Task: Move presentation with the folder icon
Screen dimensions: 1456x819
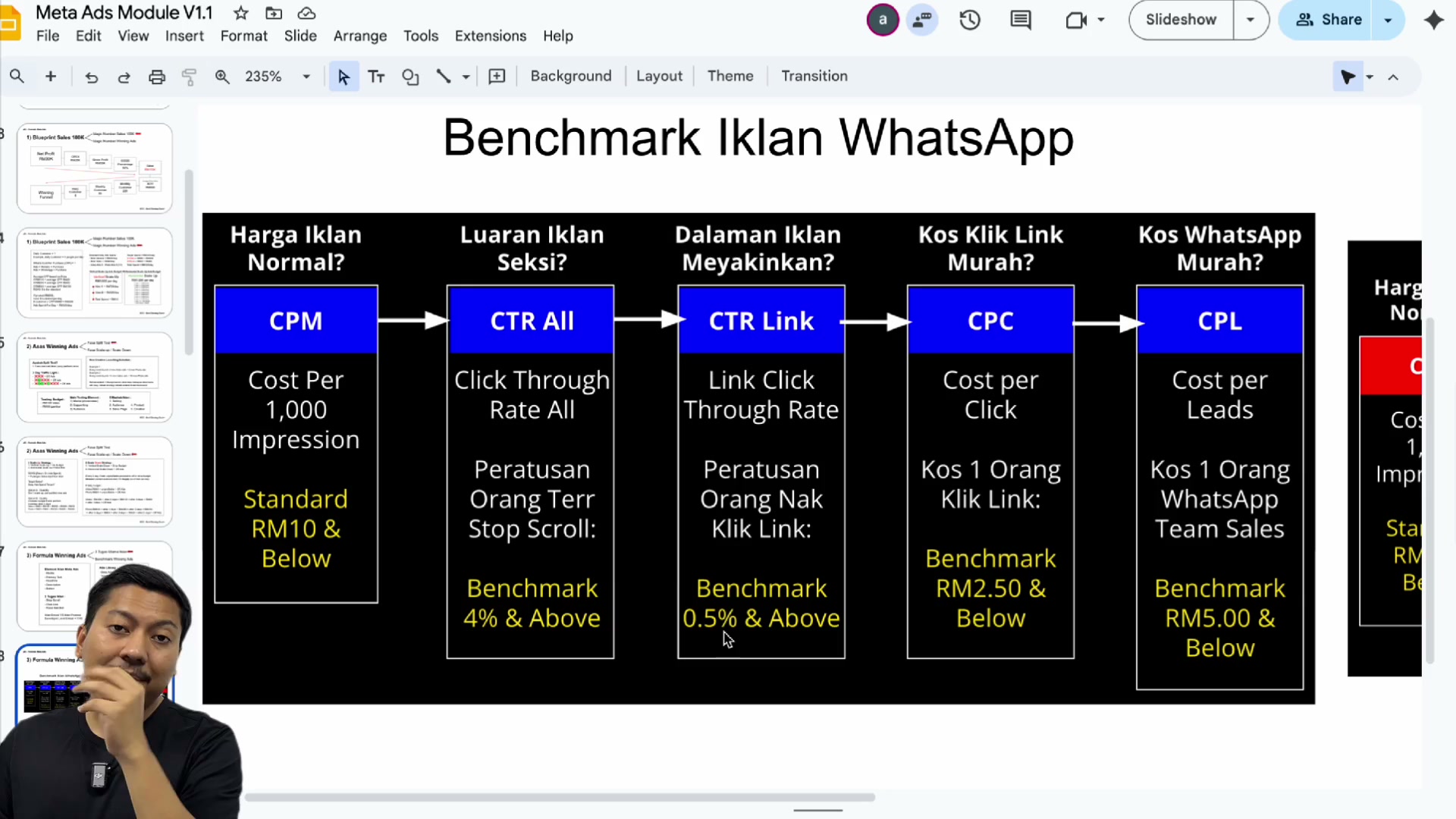Action: tap(274, 13)
